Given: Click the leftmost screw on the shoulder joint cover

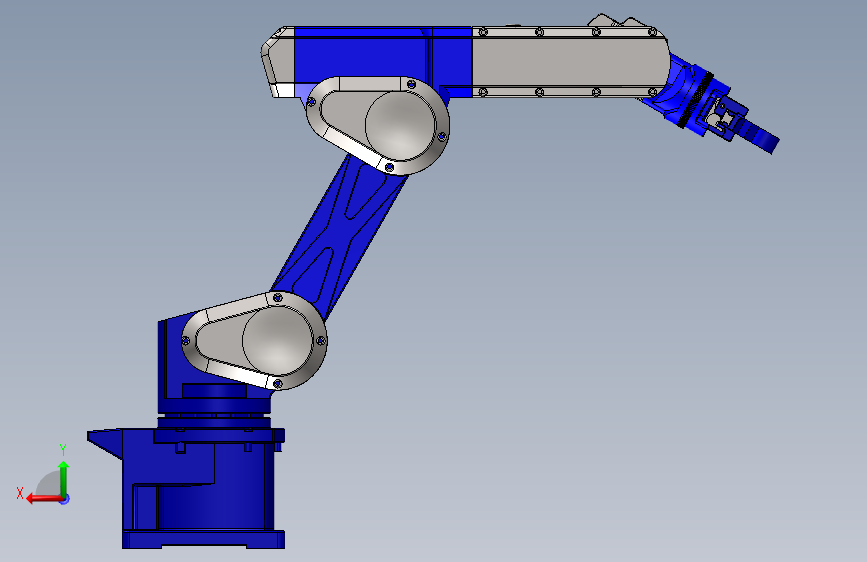Looking at the screenshot, I should (x=186, y=341).
